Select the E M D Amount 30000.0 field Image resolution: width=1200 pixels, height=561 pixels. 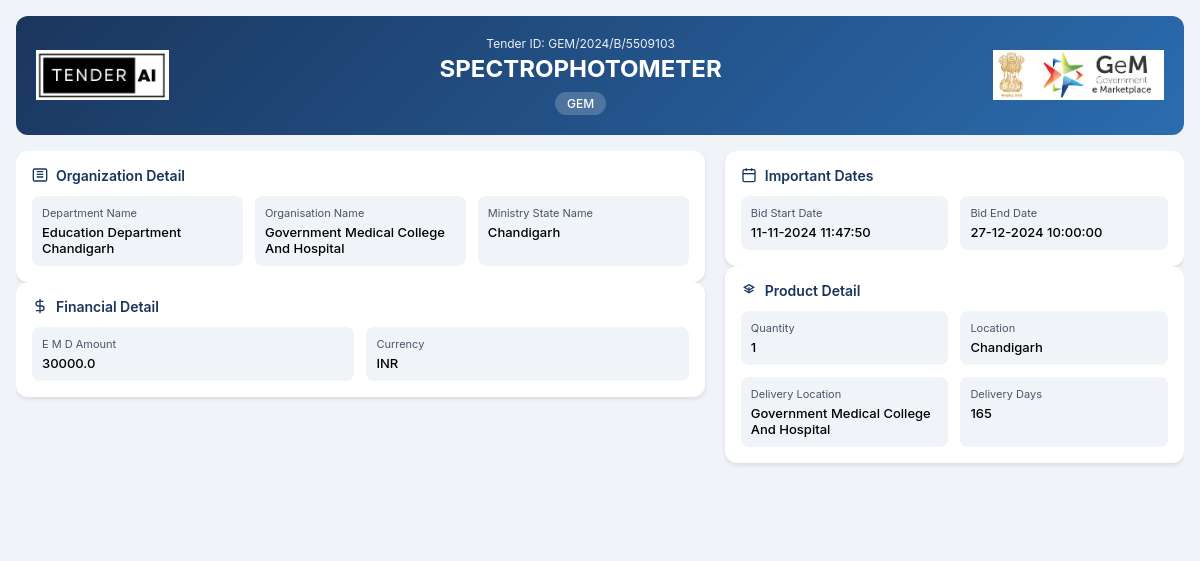(193, 354)
